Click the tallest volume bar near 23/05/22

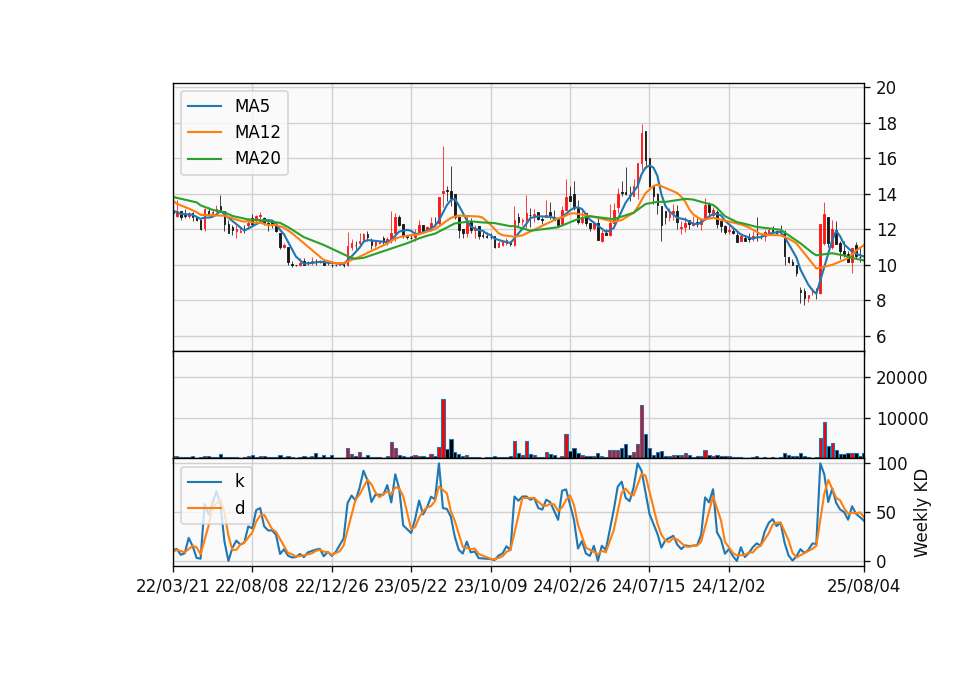pyautogui.click(x=443, y=429)
